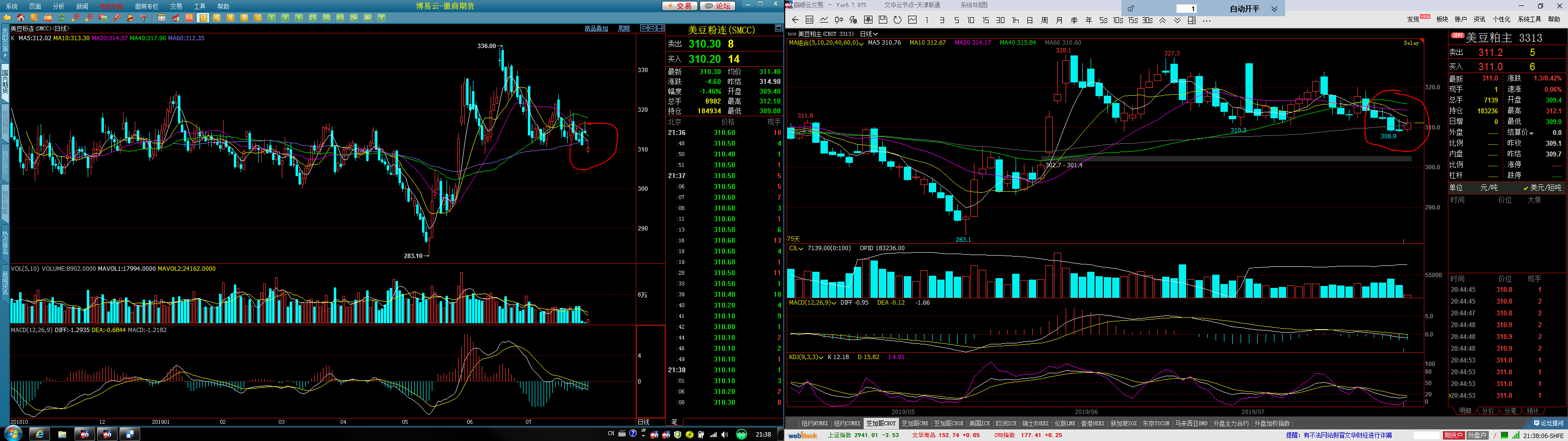Click the refresh arrow in right toolbar
The height and width of the screenshot is (441, 1568).
click(897, 20)
